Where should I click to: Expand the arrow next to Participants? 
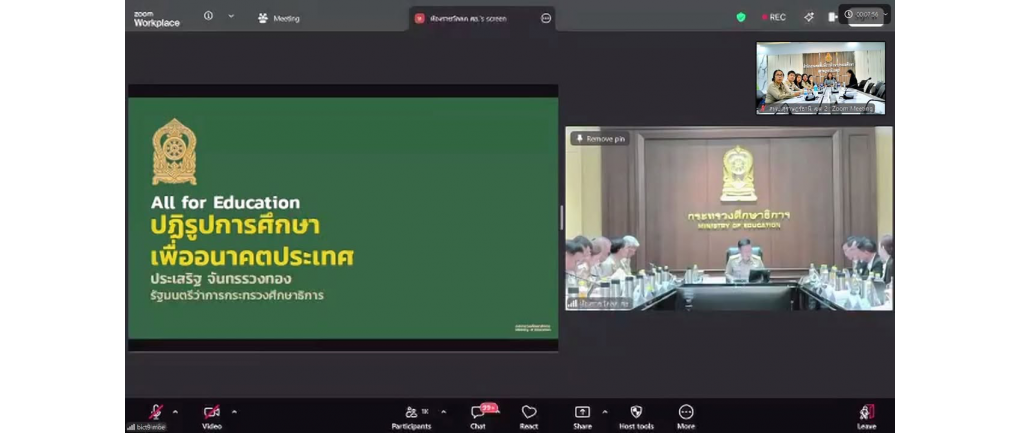point(443,411)
